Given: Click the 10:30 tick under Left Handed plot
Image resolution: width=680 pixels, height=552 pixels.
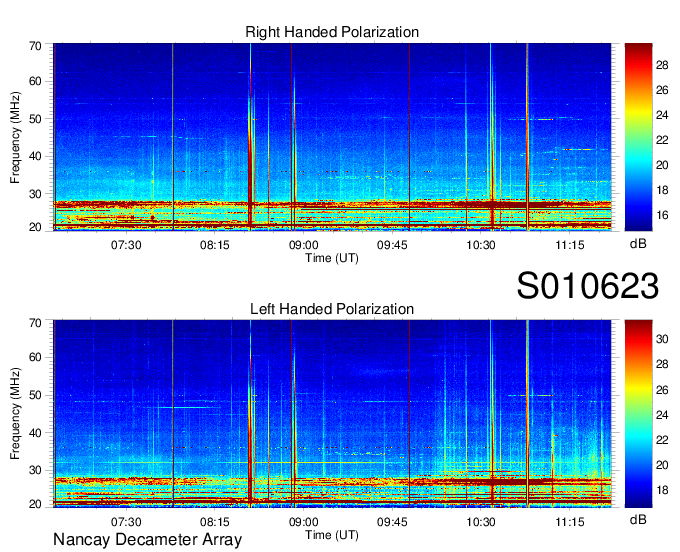Looking at the screenshot, I should pyautogui.click(x=481, y=522).
